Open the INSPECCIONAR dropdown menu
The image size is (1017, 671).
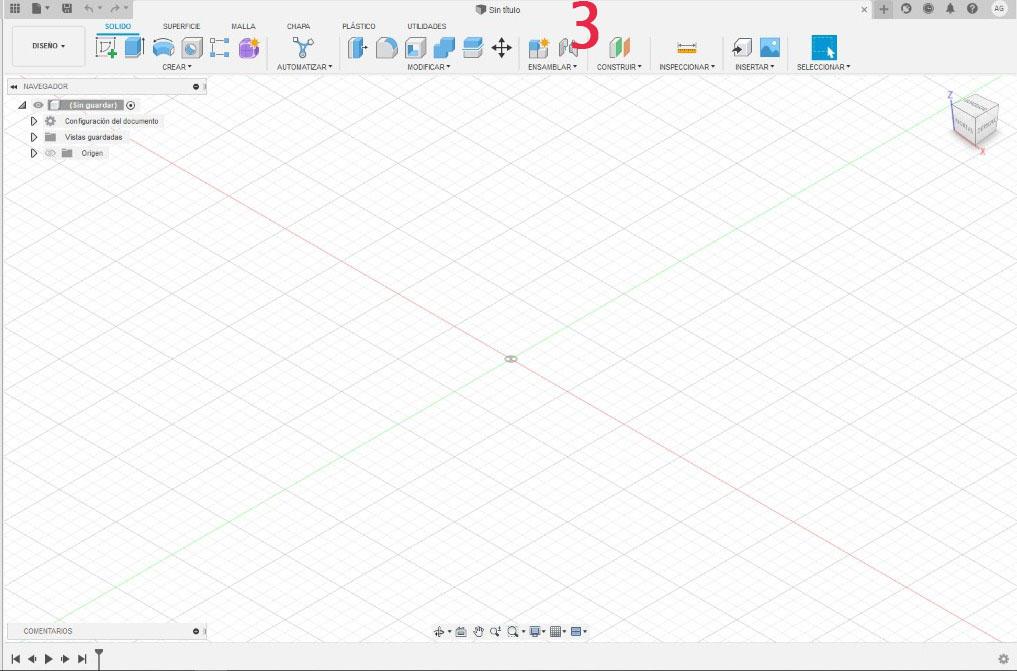click(687, 67)
